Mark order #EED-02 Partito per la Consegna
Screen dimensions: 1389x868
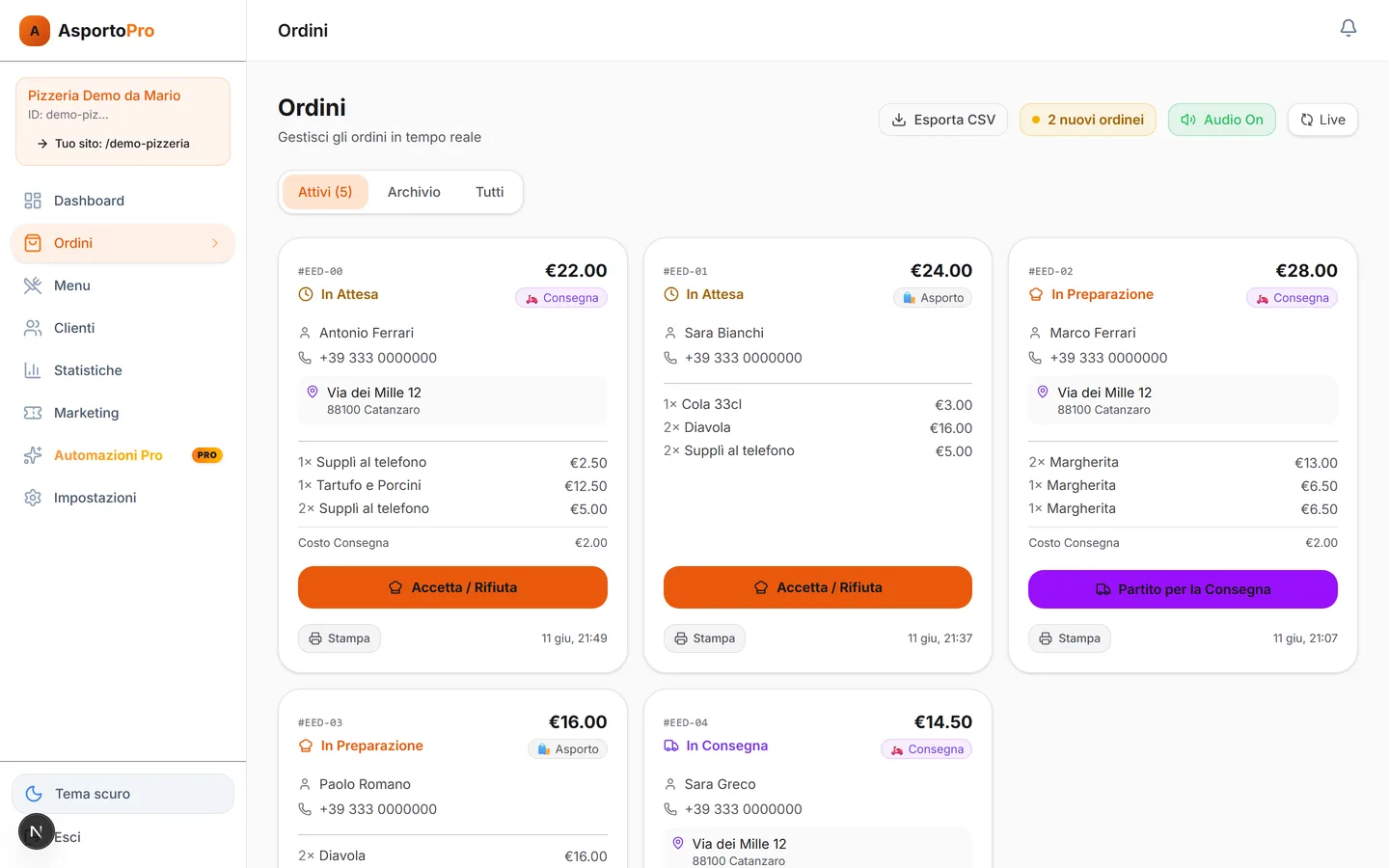[x=1183, y=589]
